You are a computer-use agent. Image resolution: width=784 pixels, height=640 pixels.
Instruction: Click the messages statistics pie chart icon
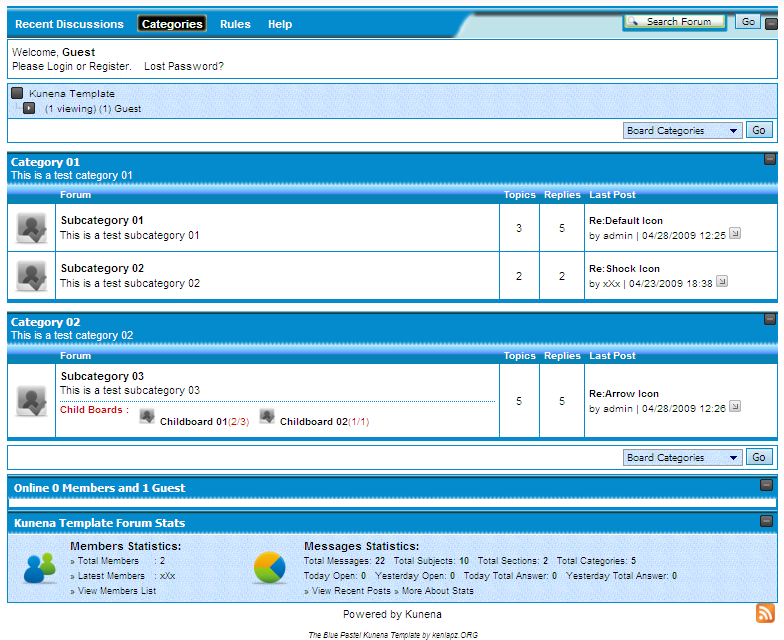click(x=270, y=568)
